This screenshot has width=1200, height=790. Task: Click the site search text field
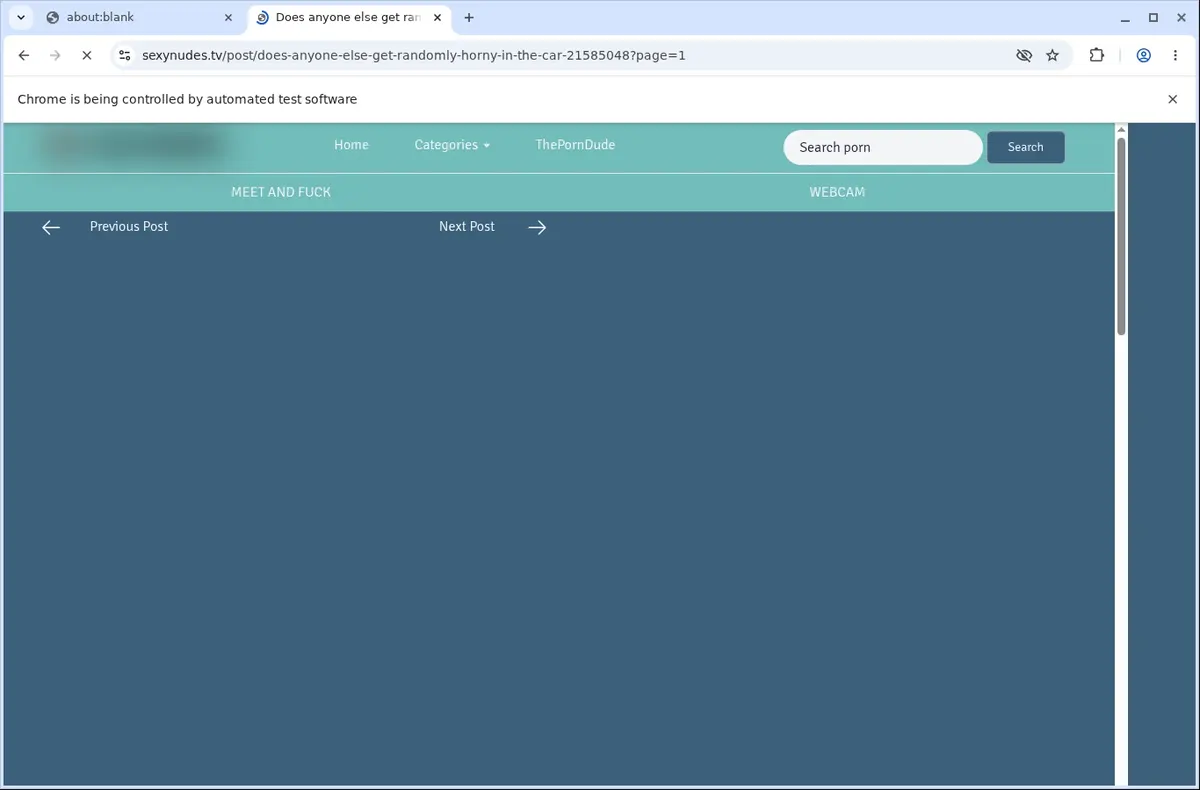[883, 147]
